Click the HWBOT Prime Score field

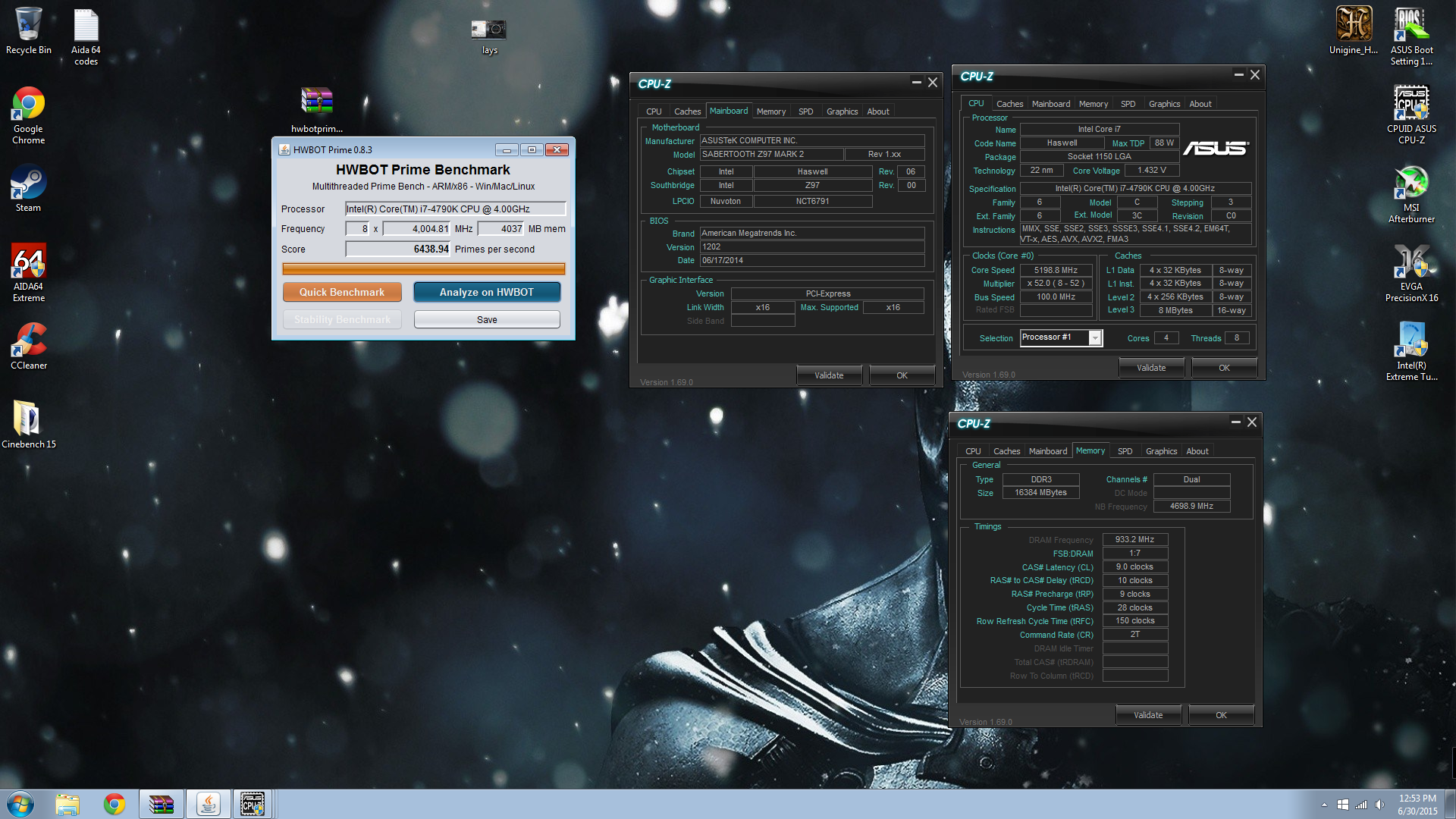point(397,249)
